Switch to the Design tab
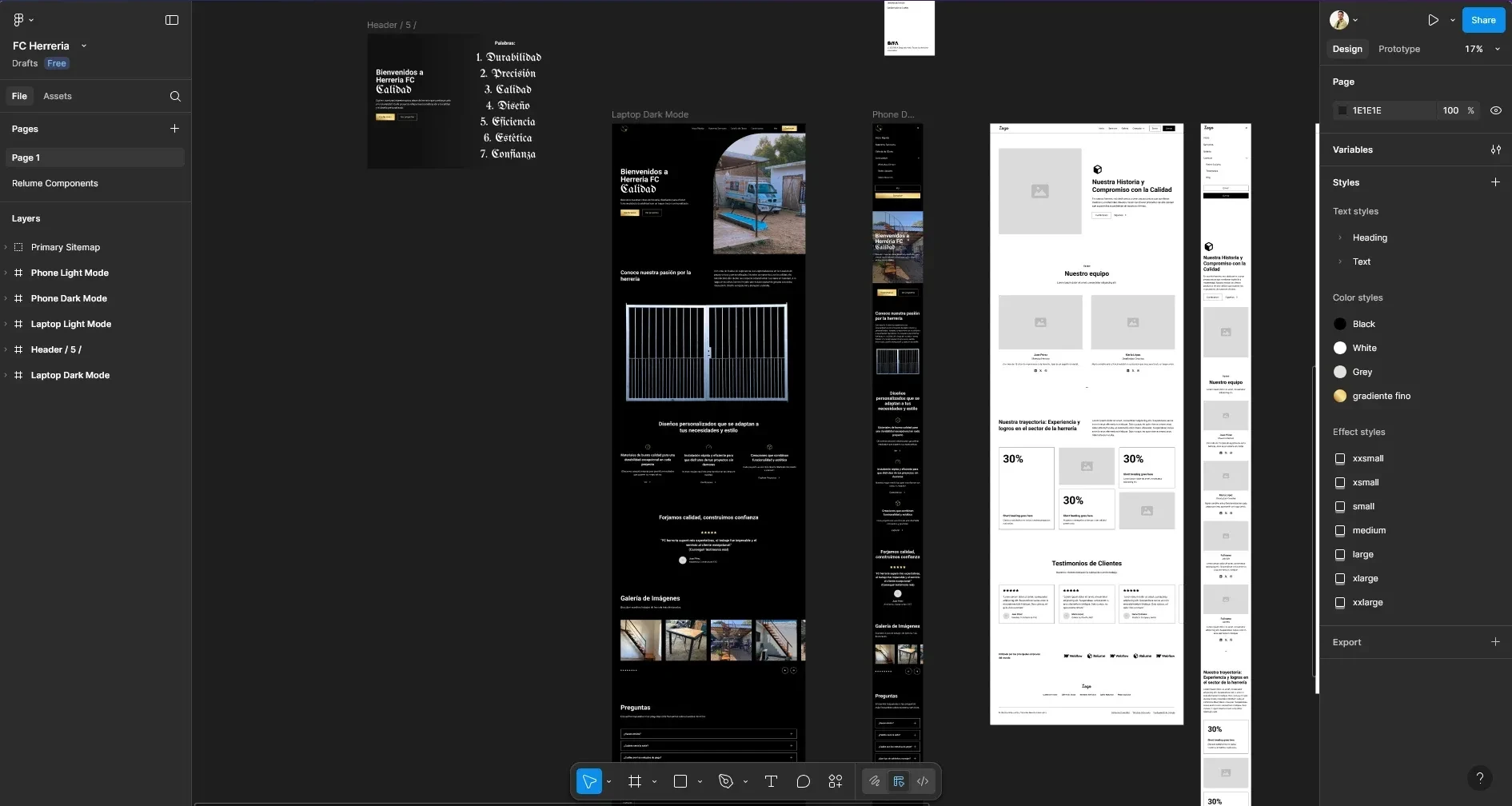 point(1347,49)
